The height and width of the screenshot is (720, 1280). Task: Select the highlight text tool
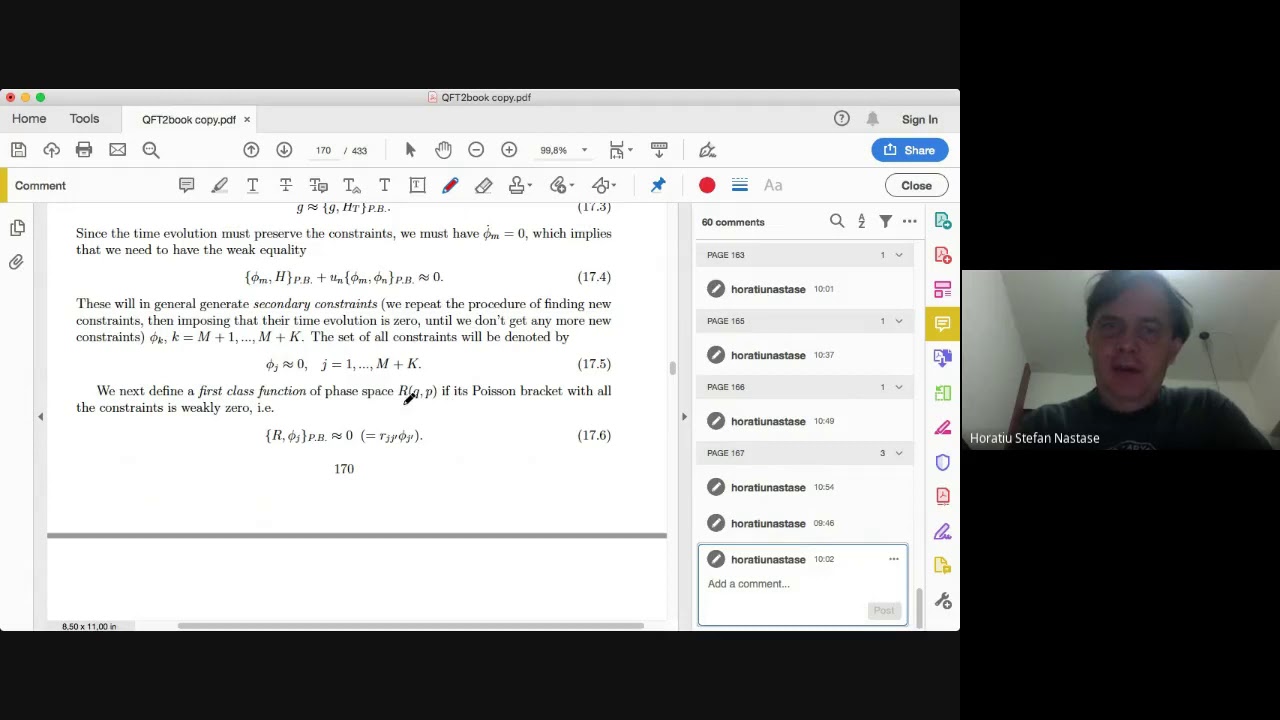(219, 185)
